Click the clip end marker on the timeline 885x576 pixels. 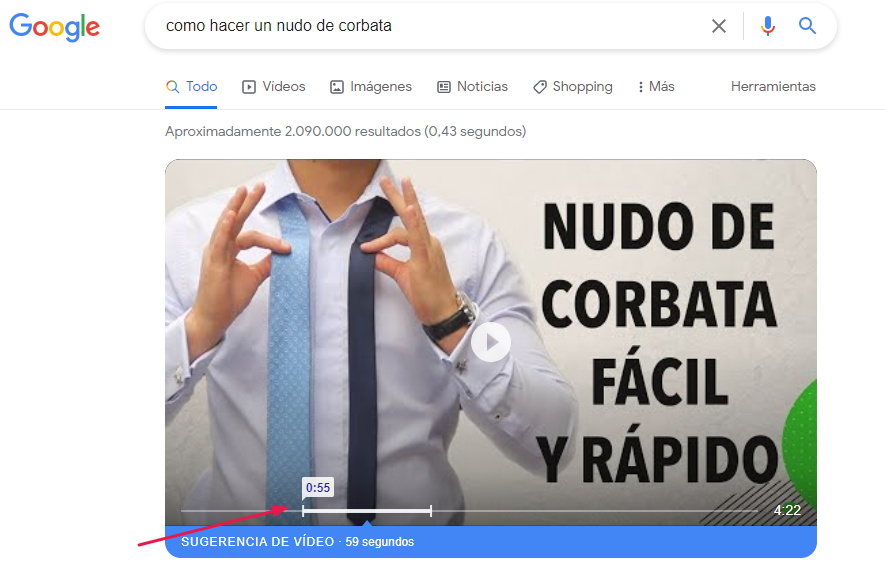click(x=431, y=511)
